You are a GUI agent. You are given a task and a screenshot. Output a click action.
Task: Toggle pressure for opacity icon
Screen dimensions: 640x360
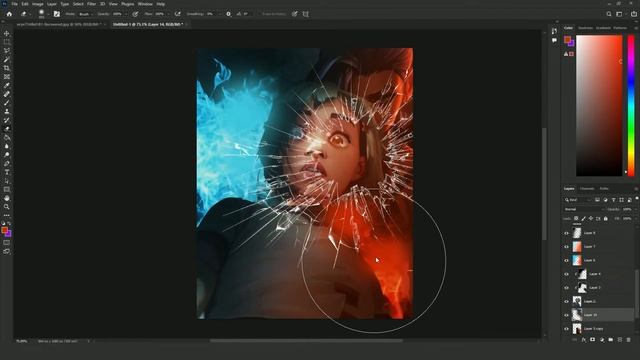pyautogui.click(x=135, y=14)
